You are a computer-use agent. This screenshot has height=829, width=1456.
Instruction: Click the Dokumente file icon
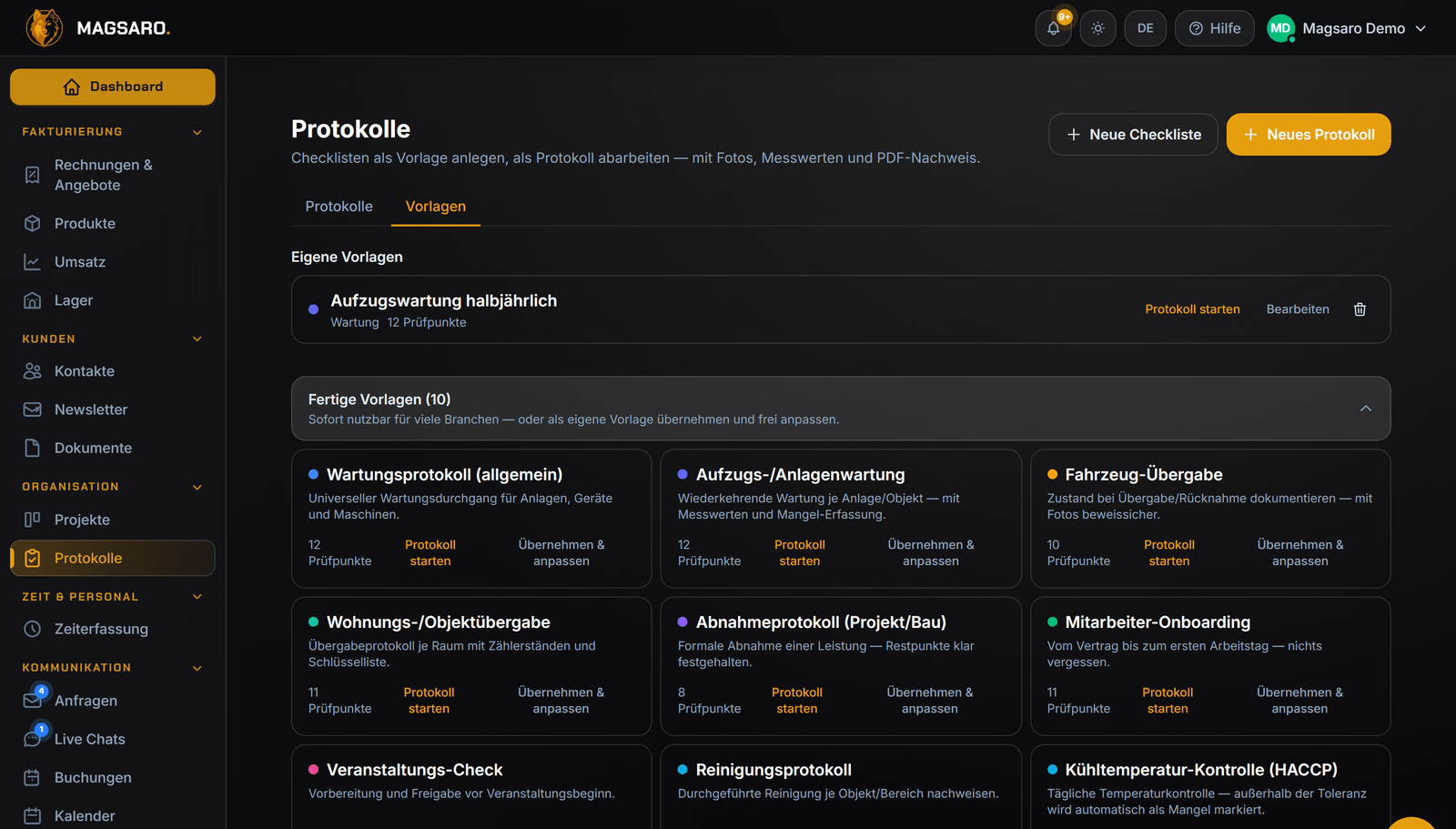(x=32, y=448)
